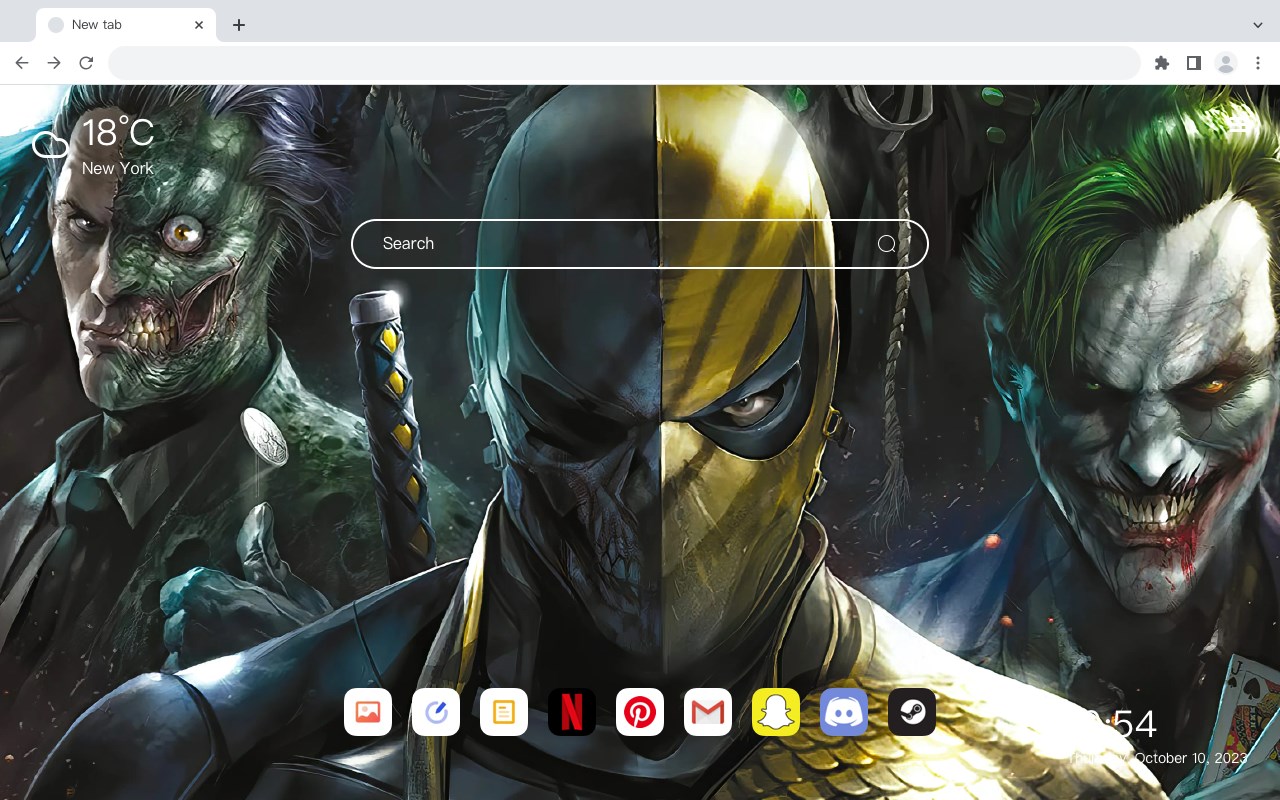The width and height of the screenshot is (1280, 800).
Task: Reload the current page
Action: point(86,63)
